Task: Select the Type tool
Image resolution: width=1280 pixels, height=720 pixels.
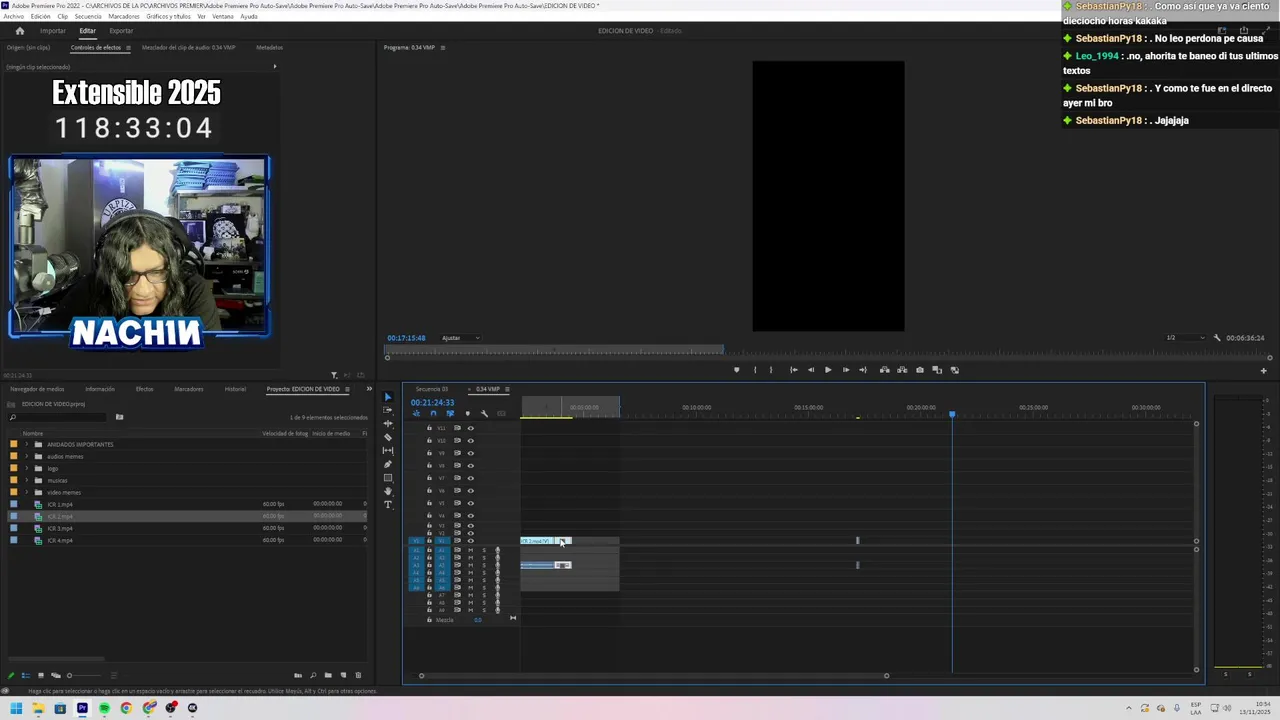Action: tap(388, 504)
